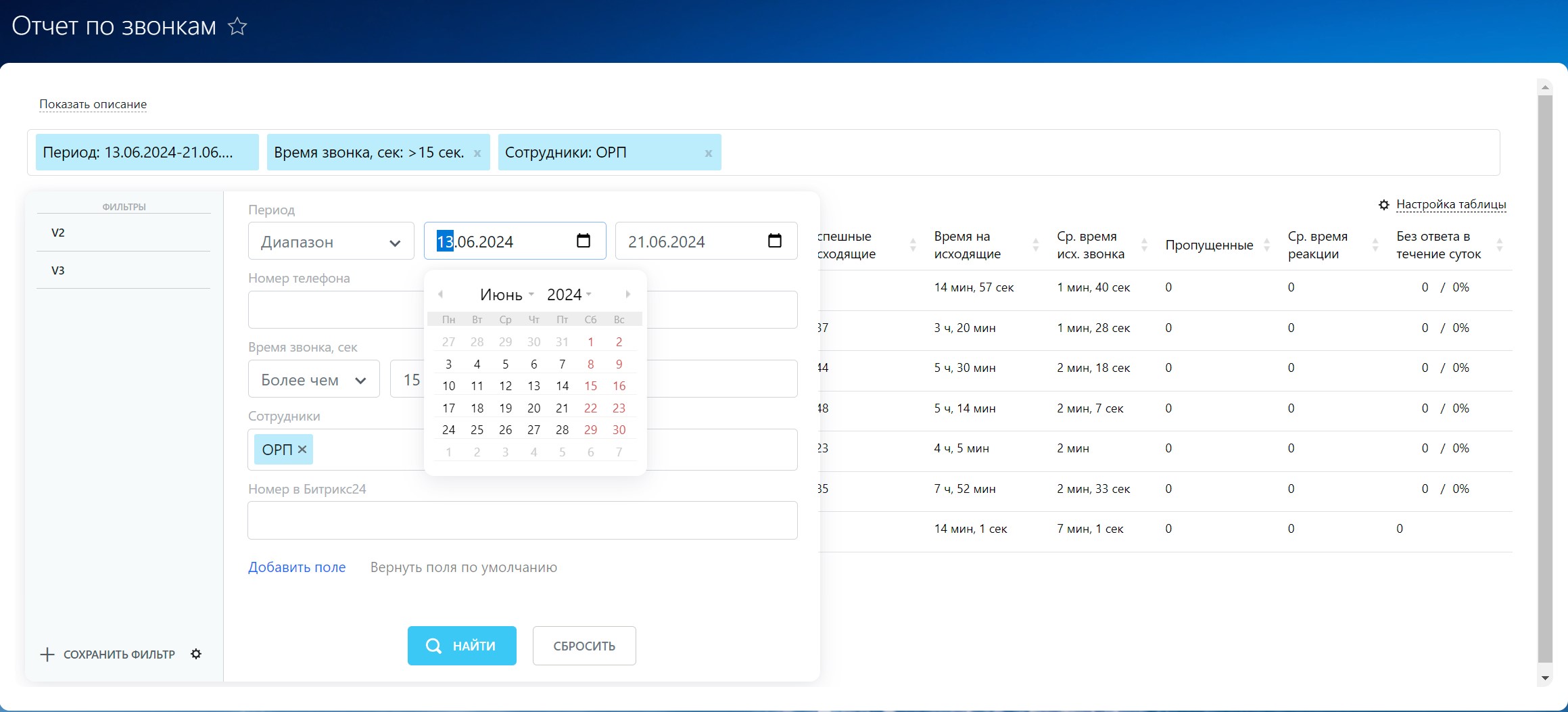Expand the Диапазон period dropdown
Image resolution: width=1568 pixels, height=712 pixels.
click(331, 241)
